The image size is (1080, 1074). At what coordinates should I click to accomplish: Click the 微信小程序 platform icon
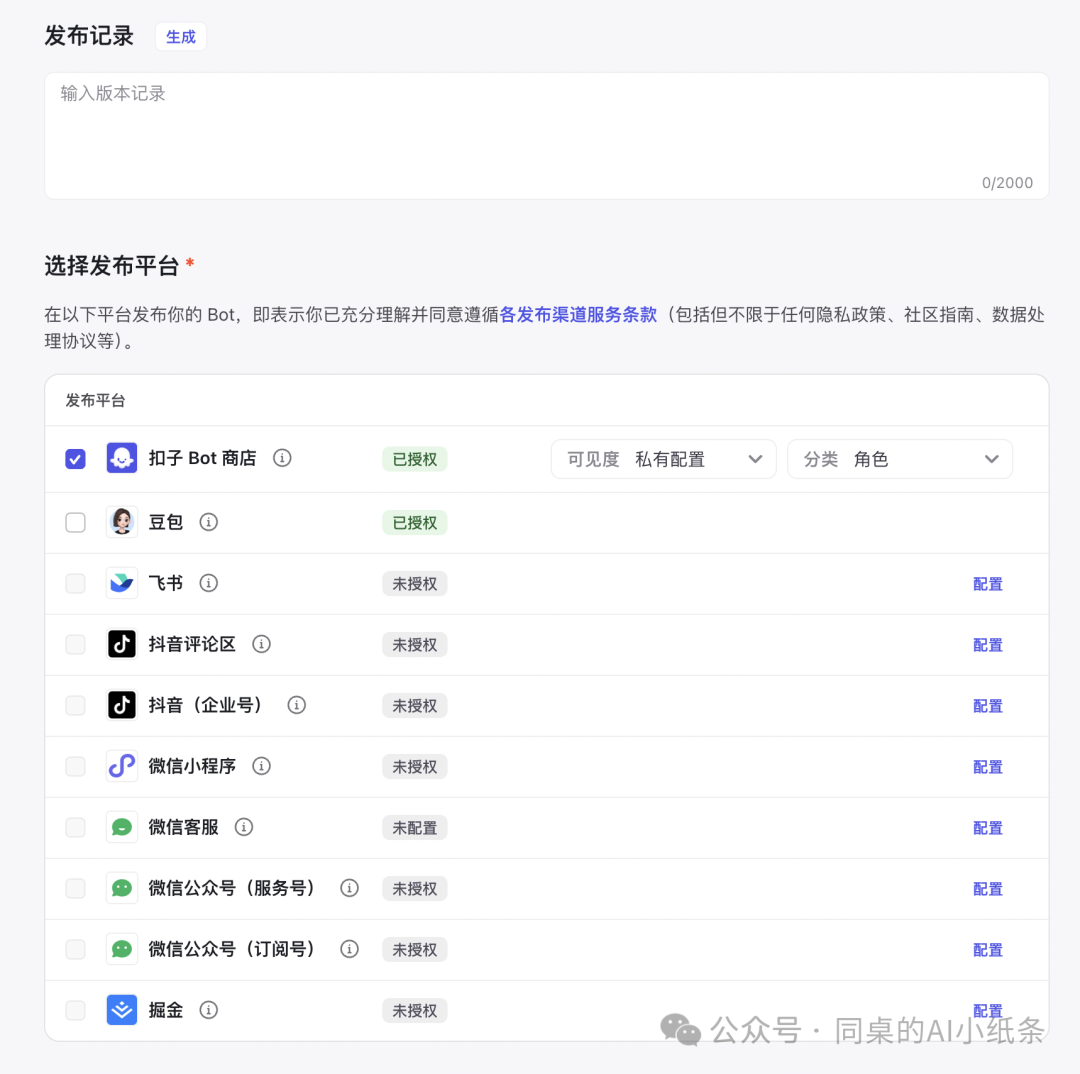(x=121, y=766)
